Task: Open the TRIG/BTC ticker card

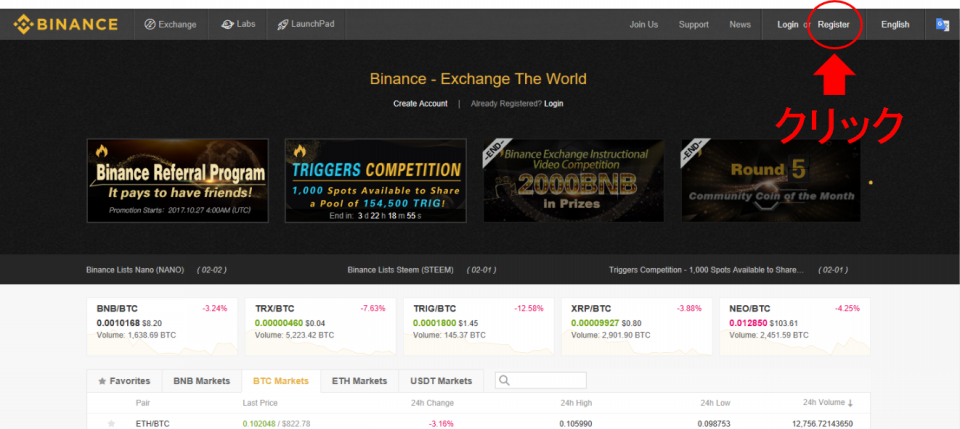Action: click(478, 326)
